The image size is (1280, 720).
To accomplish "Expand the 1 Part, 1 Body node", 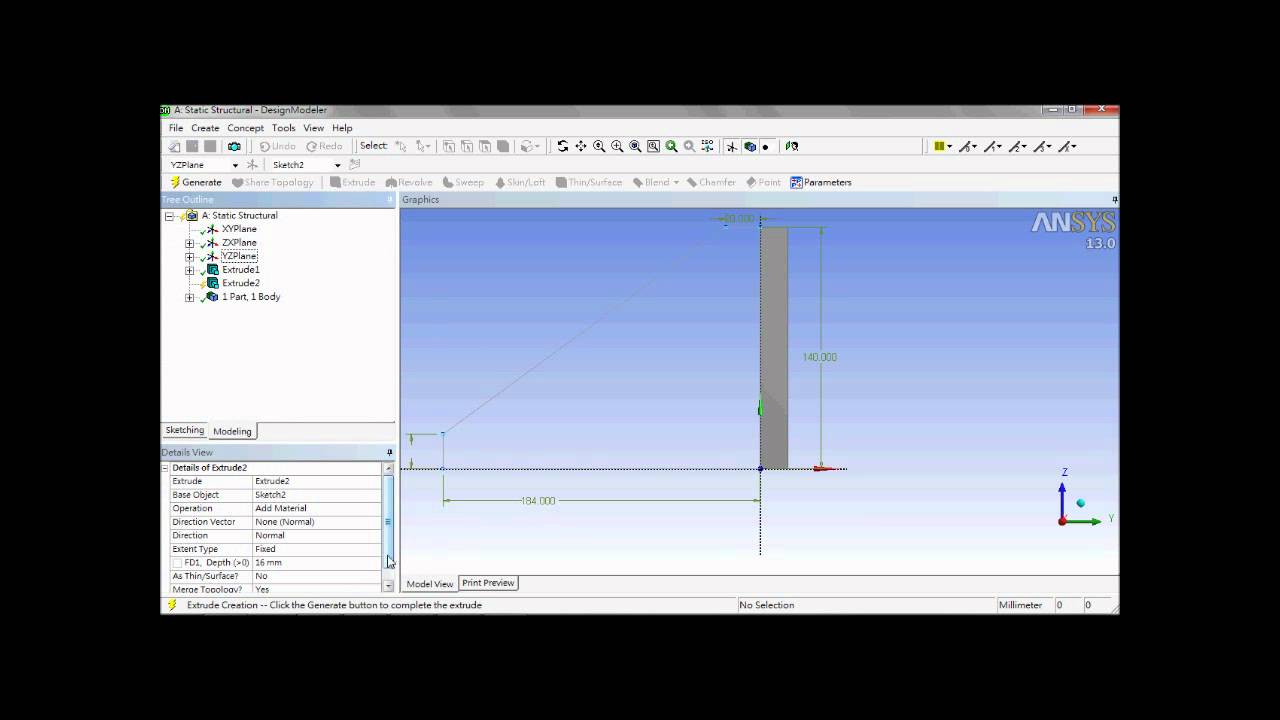I will click(190, 297).
